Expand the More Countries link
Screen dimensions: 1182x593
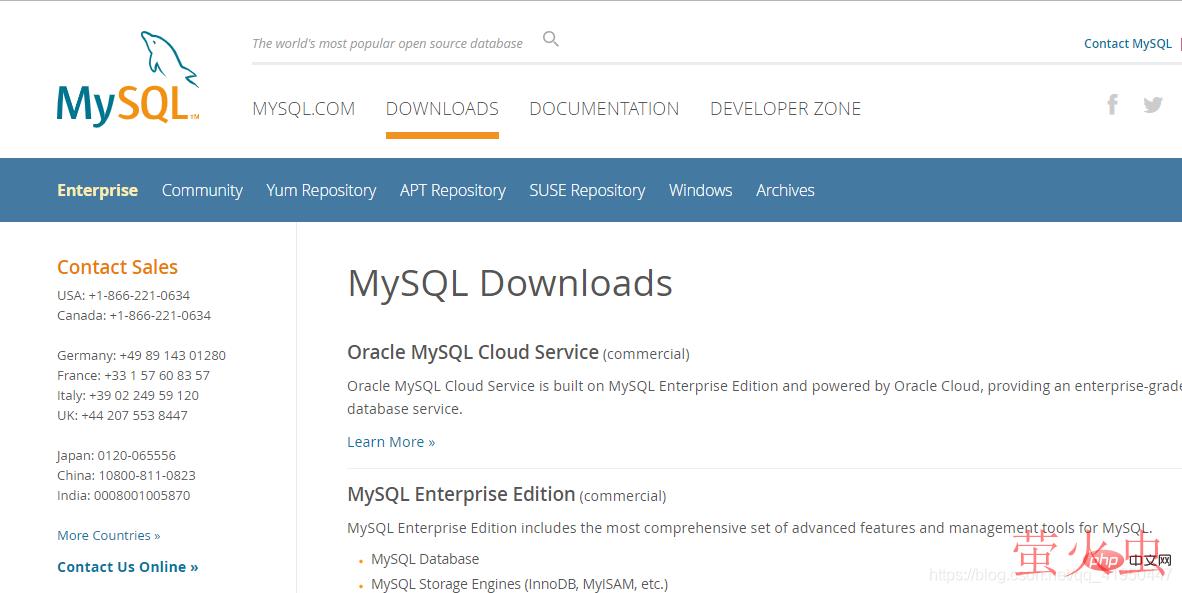(x=108, y=535)
